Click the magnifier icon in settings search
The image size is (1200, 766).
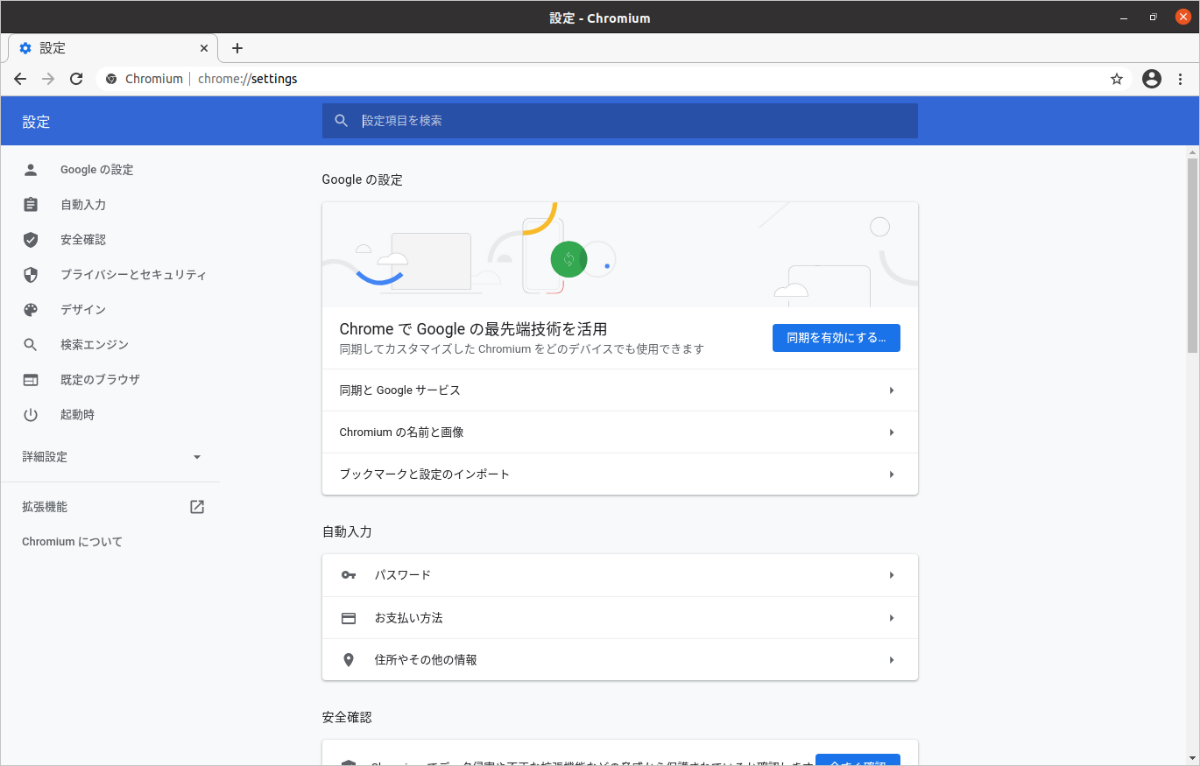click(x=342, y=121)
